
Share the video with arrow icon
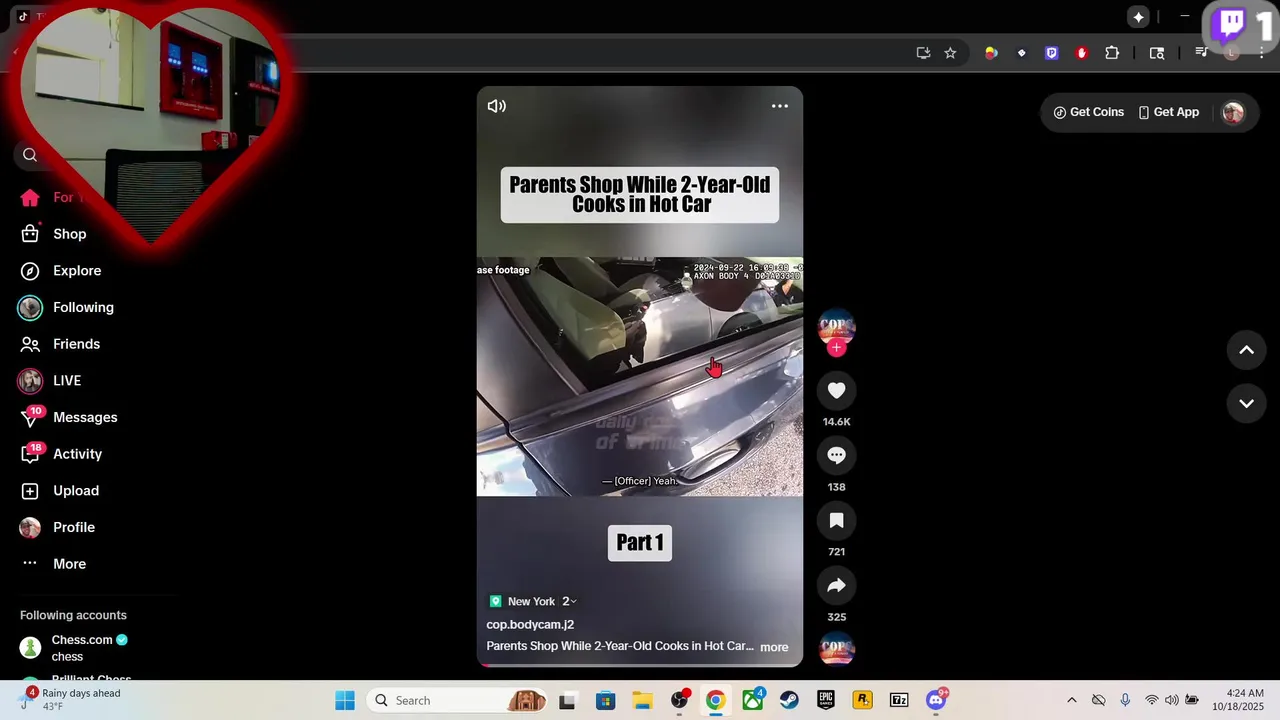point(837,586)
